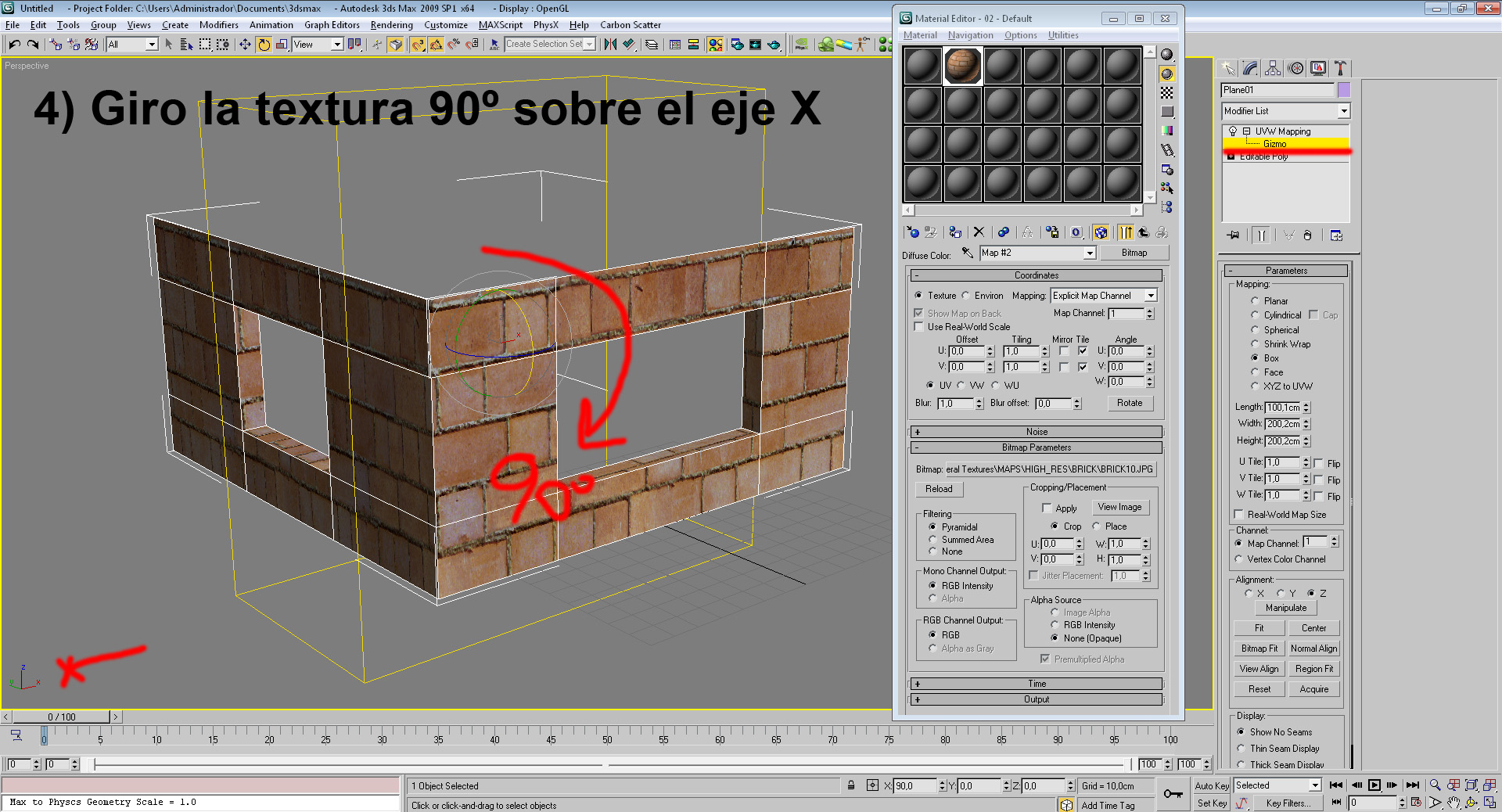Choose Y alignment radio button

click(x=1281, y=594)
